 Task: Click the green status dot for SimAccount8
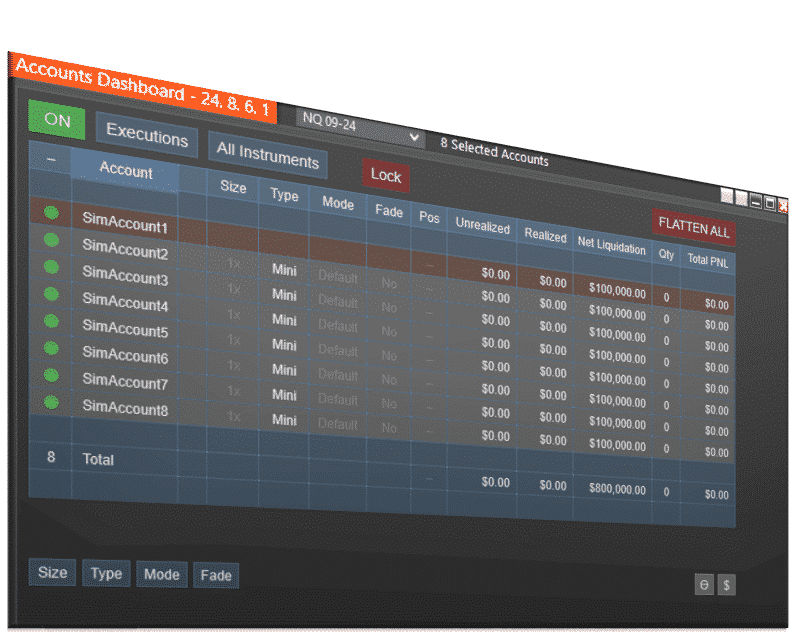click(51, 402)
